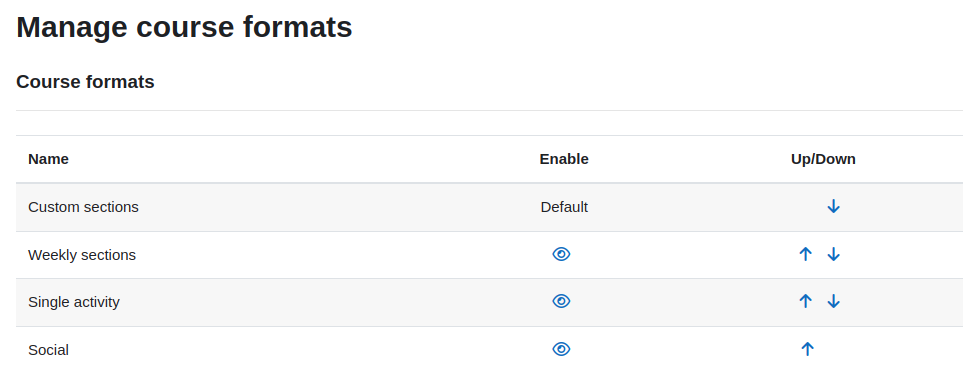
Task: Move Single activity format down
Action: tap(833, 301)
